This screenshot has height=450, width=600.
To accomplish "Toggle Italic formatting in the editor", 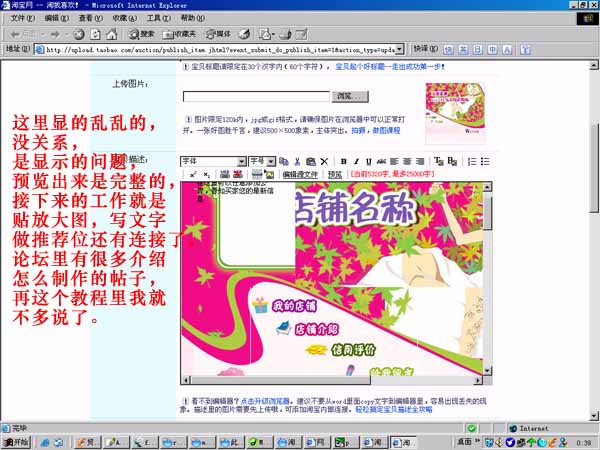I will [x=356, y=161].
